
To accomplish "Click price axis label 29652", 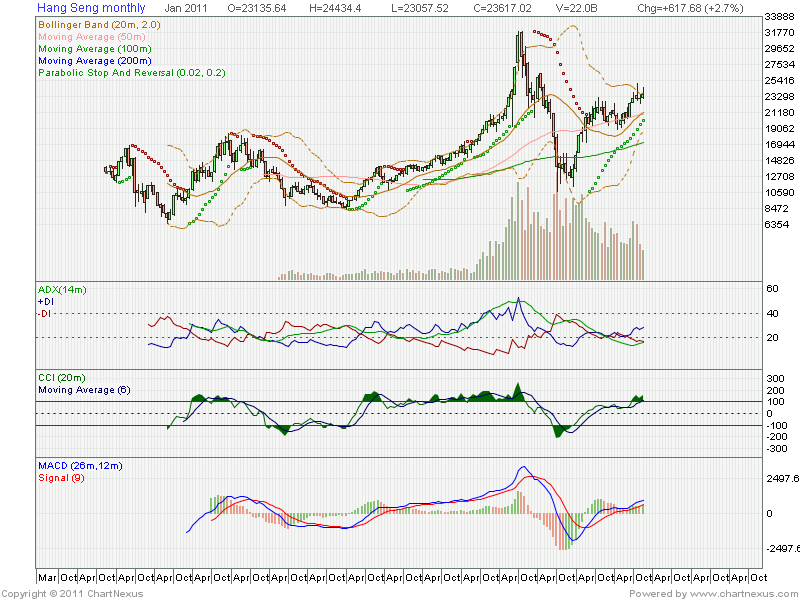I will pos(780,49).
